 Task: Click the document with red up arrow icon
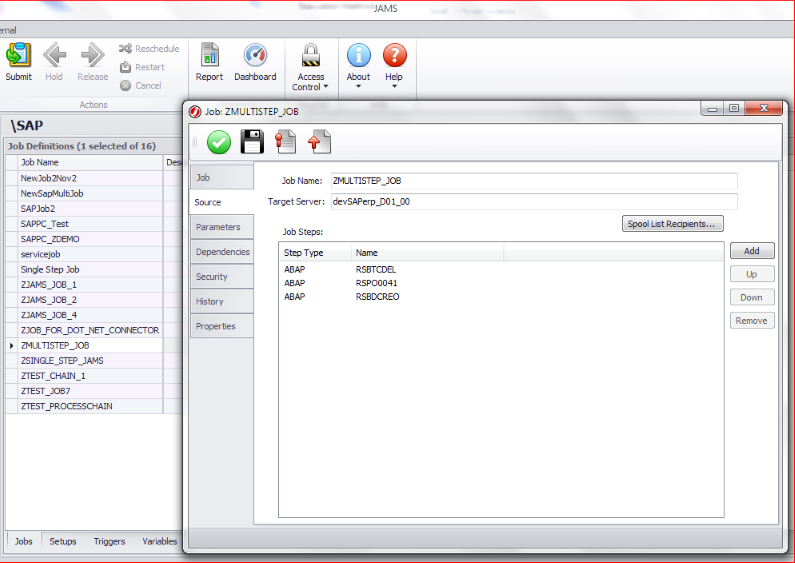pyautogui.click(x=319, y=142)
